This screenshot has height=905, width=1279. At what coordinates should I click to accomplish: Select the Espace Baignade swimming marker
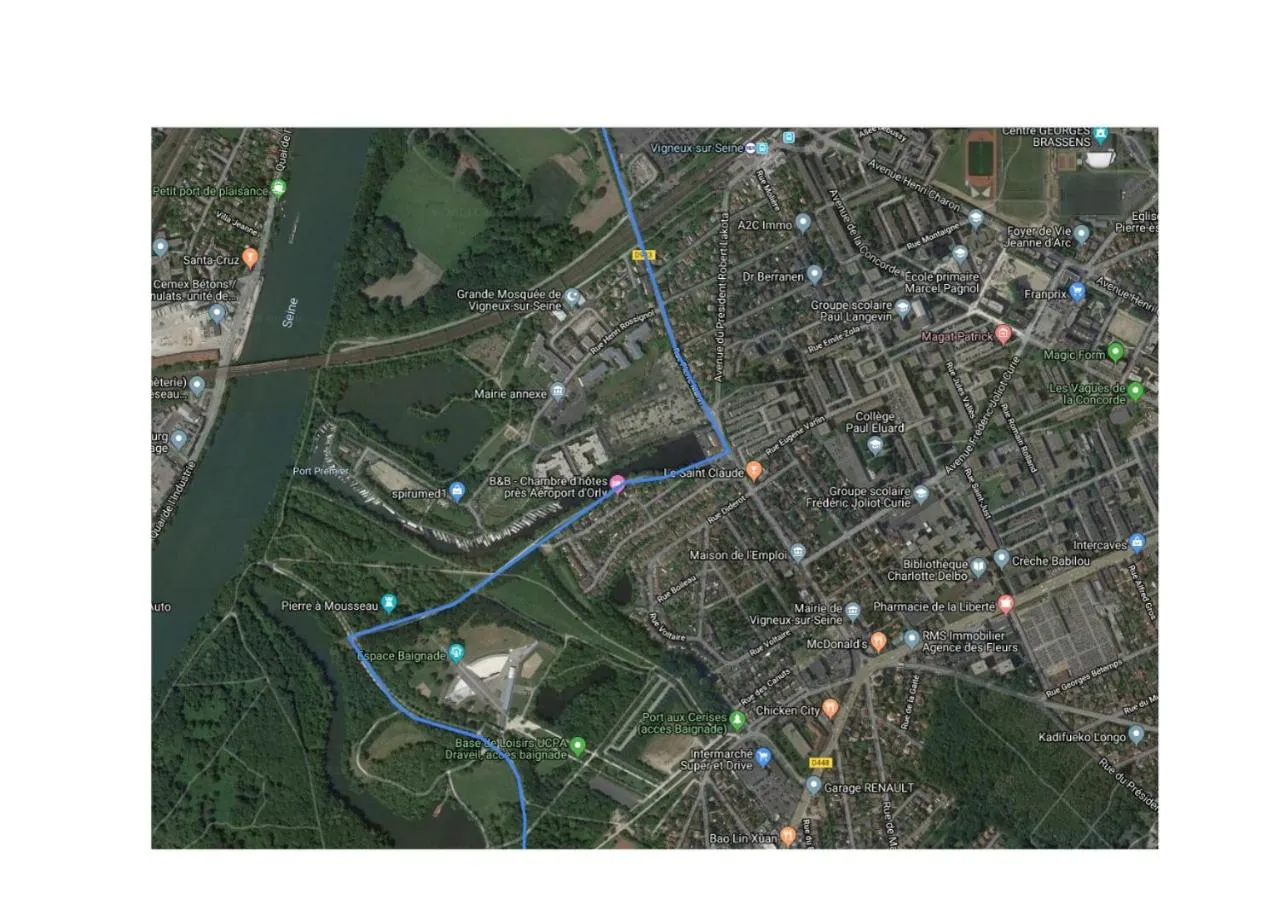pos(457,654)
